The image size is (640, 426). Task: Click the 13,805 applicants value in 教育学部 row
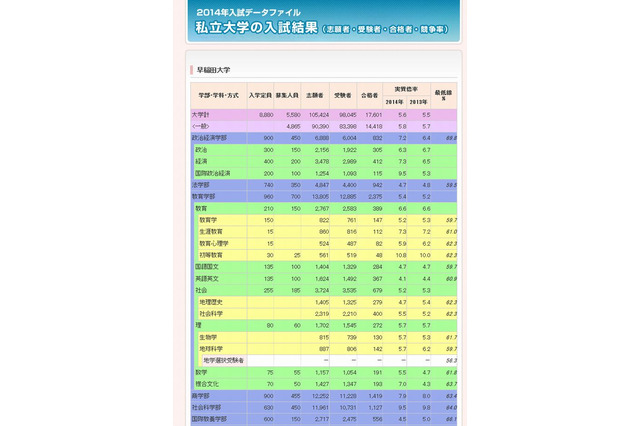coord(320,197)
